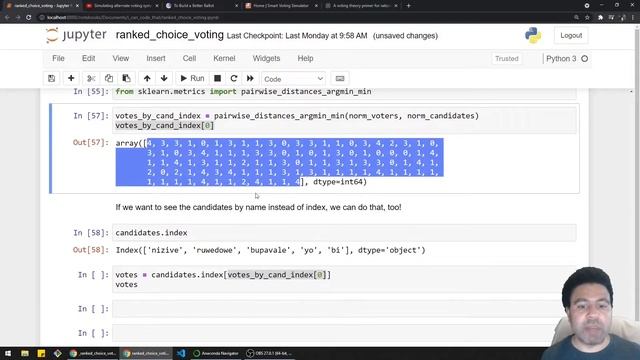640x360 pixels.
Task: Click dtype=int64 in array output
Action: [x=338, y=182]
